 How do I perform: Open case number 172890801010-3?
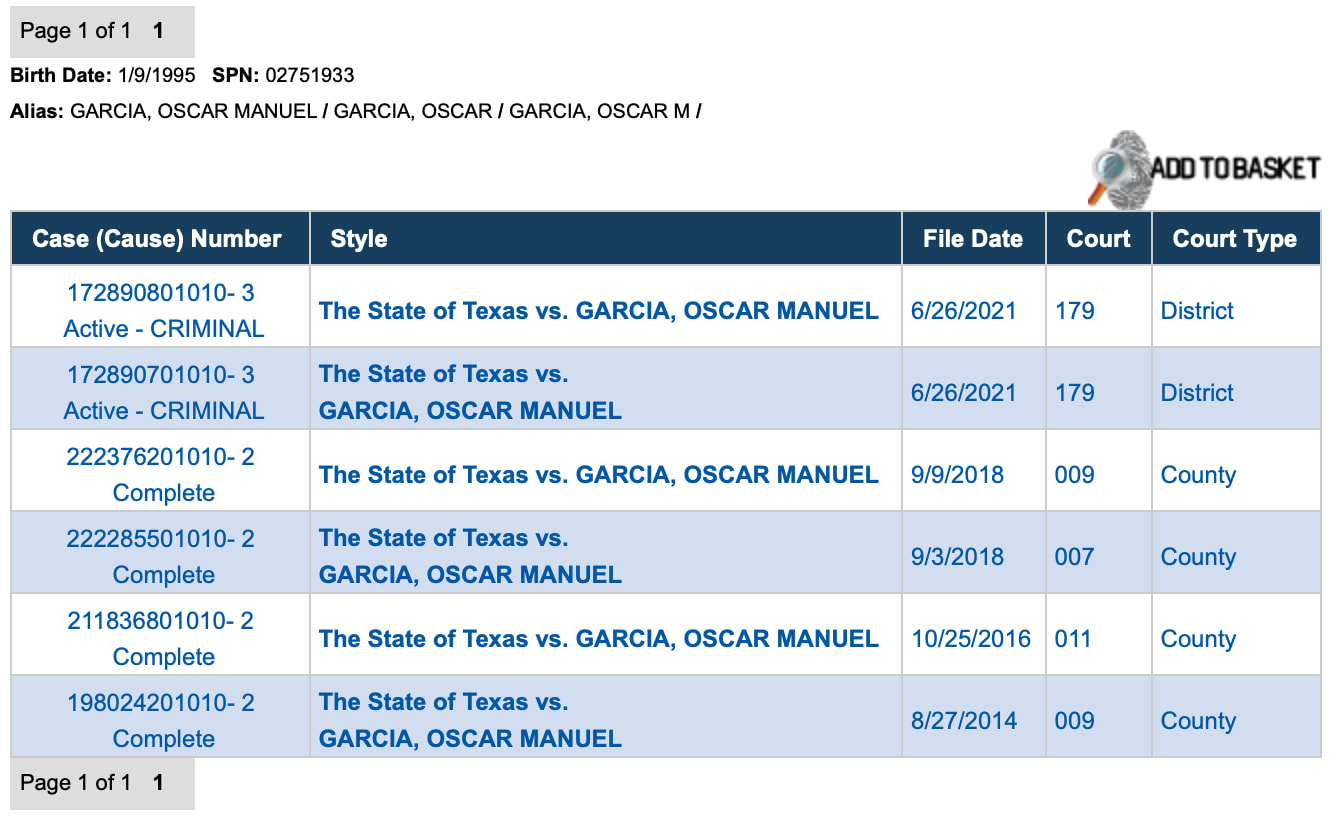click(x=161, y=293)
